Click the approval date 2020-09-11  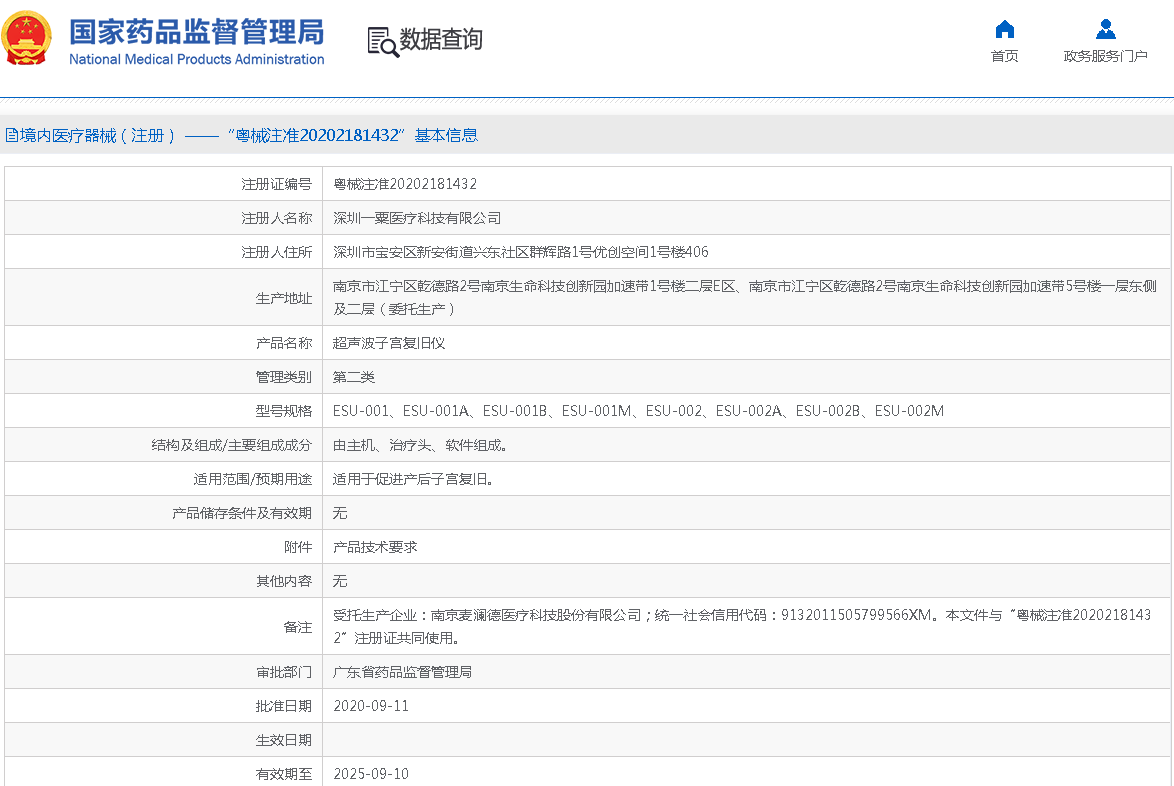(371, 706)
